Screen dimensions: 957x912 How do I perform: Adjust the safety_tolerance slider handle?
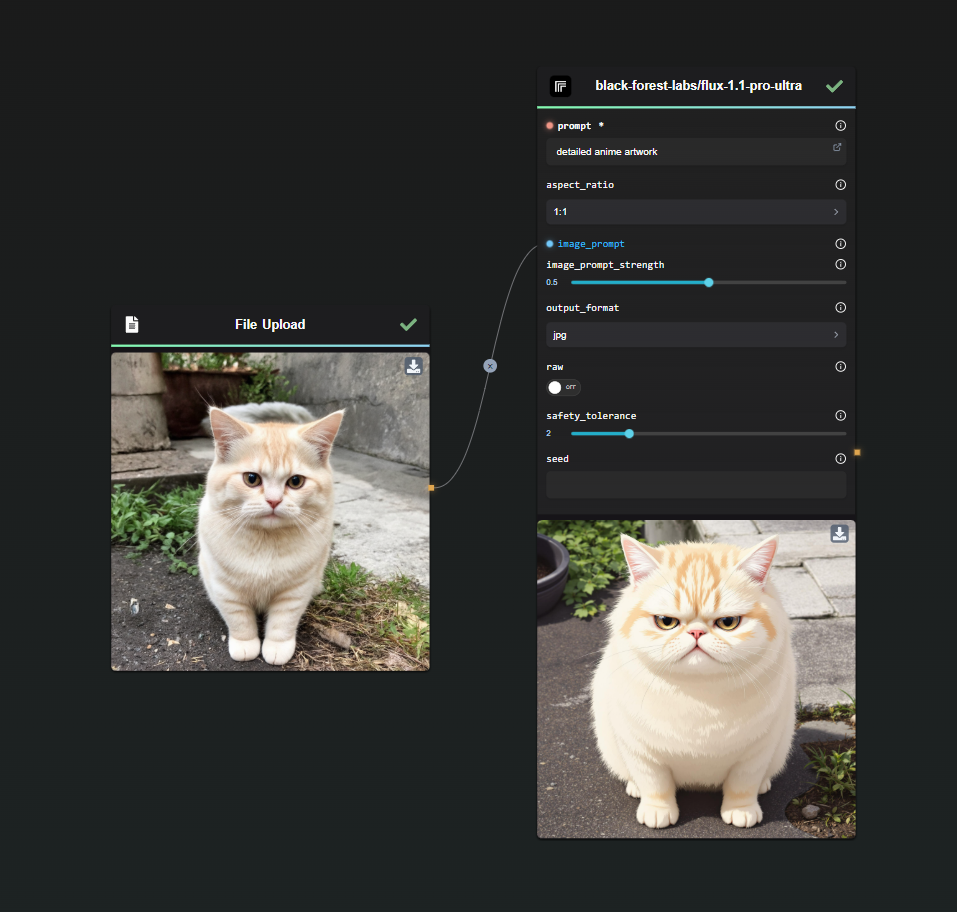[x=629, y=433]
